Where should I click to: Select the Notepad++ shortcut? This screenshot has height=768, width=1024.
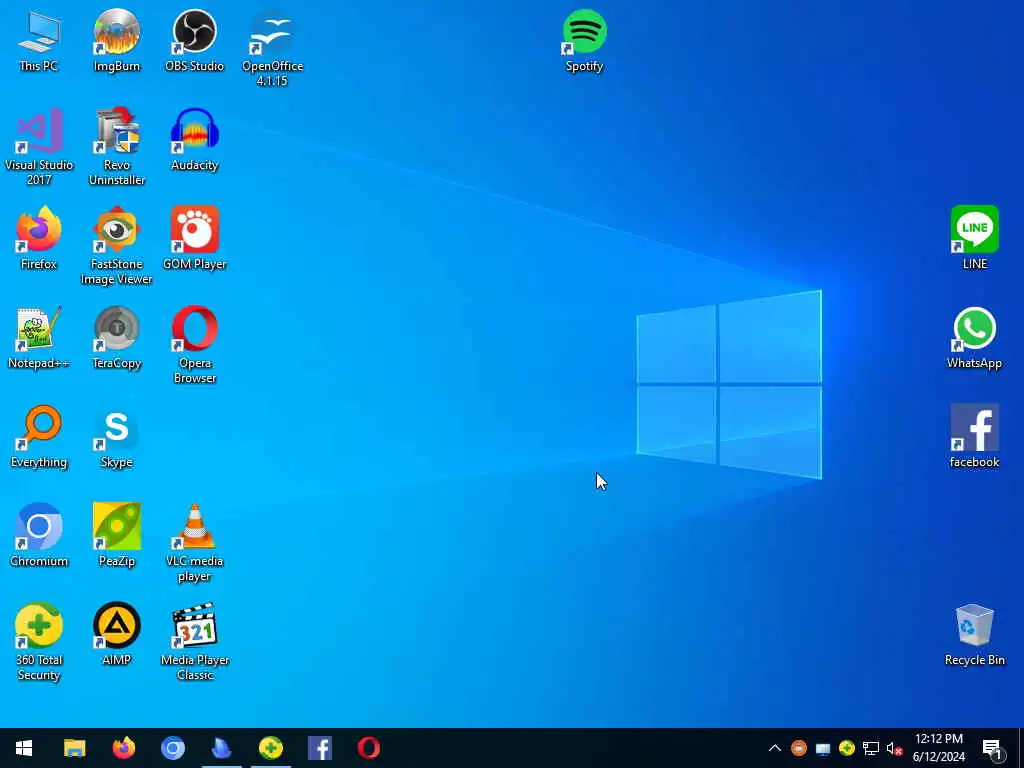click(x=39, y=338)
